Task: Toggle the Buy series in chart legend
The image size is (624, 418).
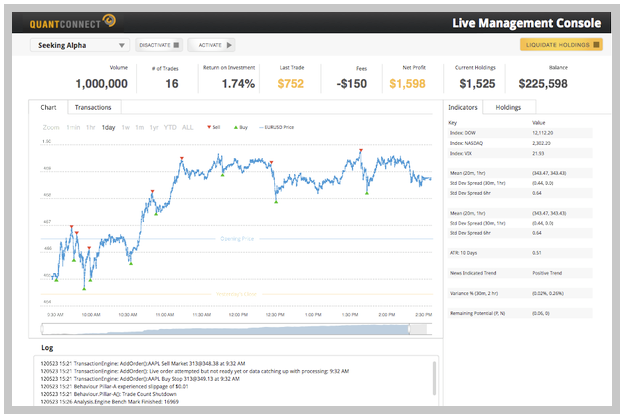Action: 238,128
